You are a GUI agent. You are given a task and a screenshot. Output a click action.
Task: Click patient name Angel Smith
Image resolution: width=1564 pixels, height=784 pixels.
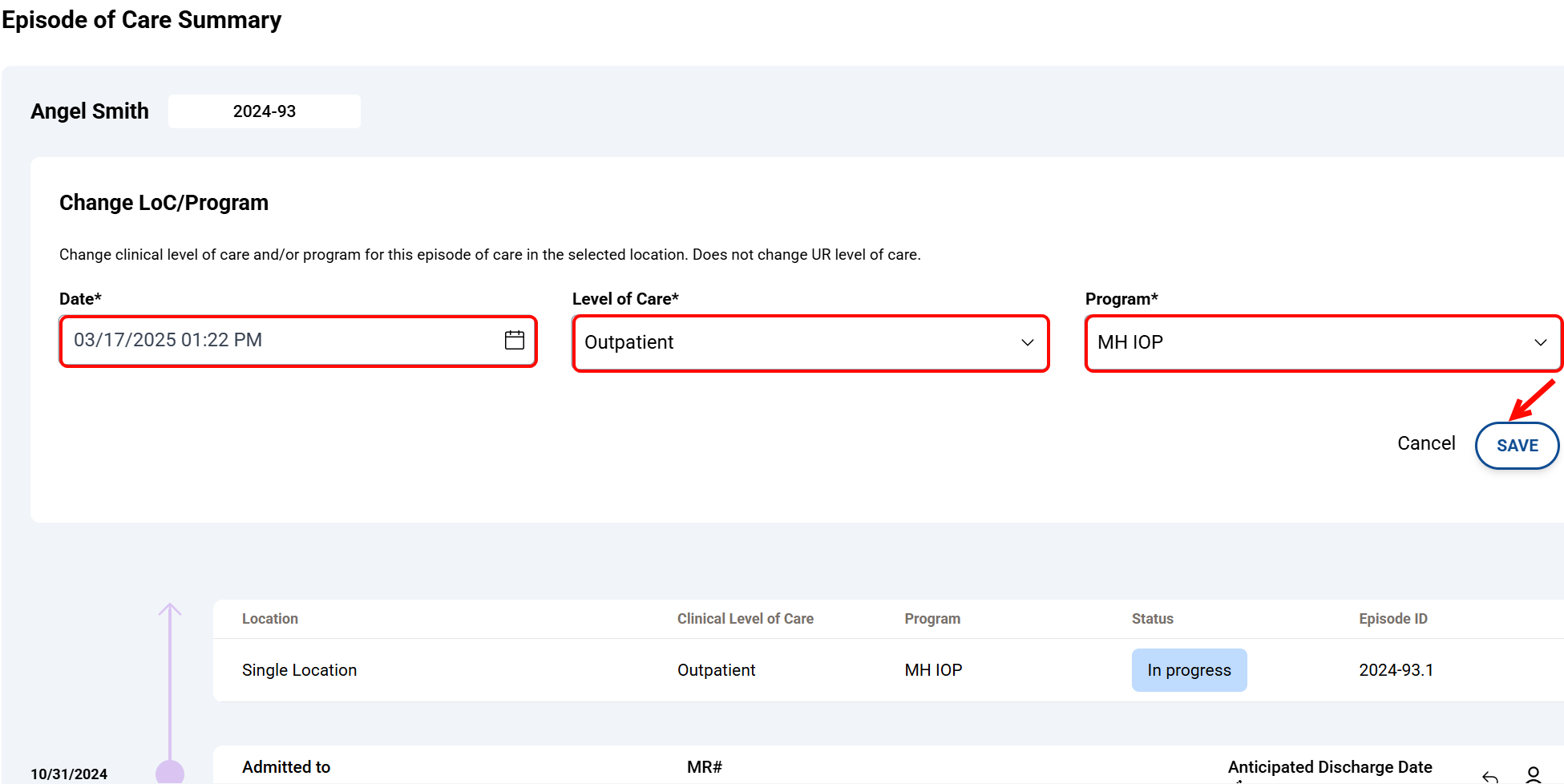[90, 111]
